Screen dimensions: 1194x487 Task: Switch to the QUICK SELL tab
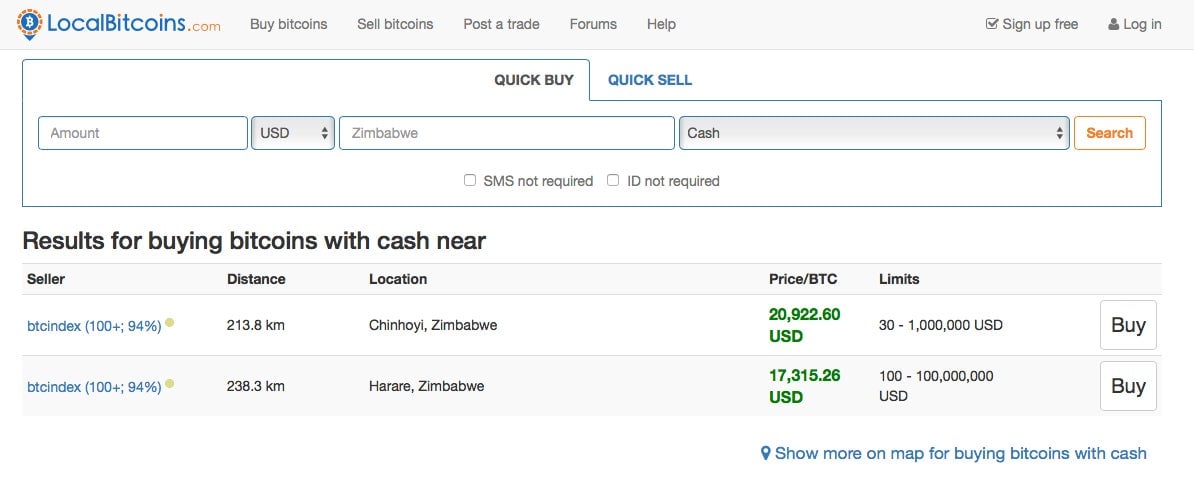click(650, 80)
